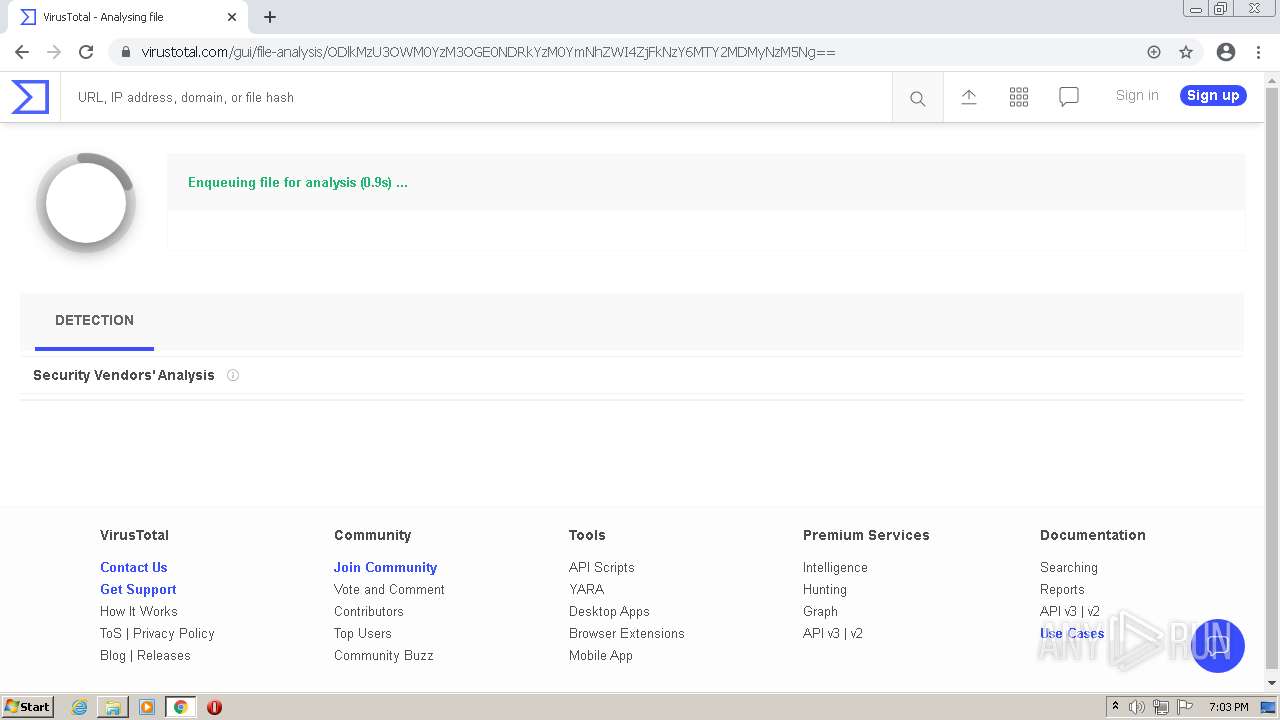Open Community Buzz link
Viewport: 1280px width, 720px height.
pos(384,655)
